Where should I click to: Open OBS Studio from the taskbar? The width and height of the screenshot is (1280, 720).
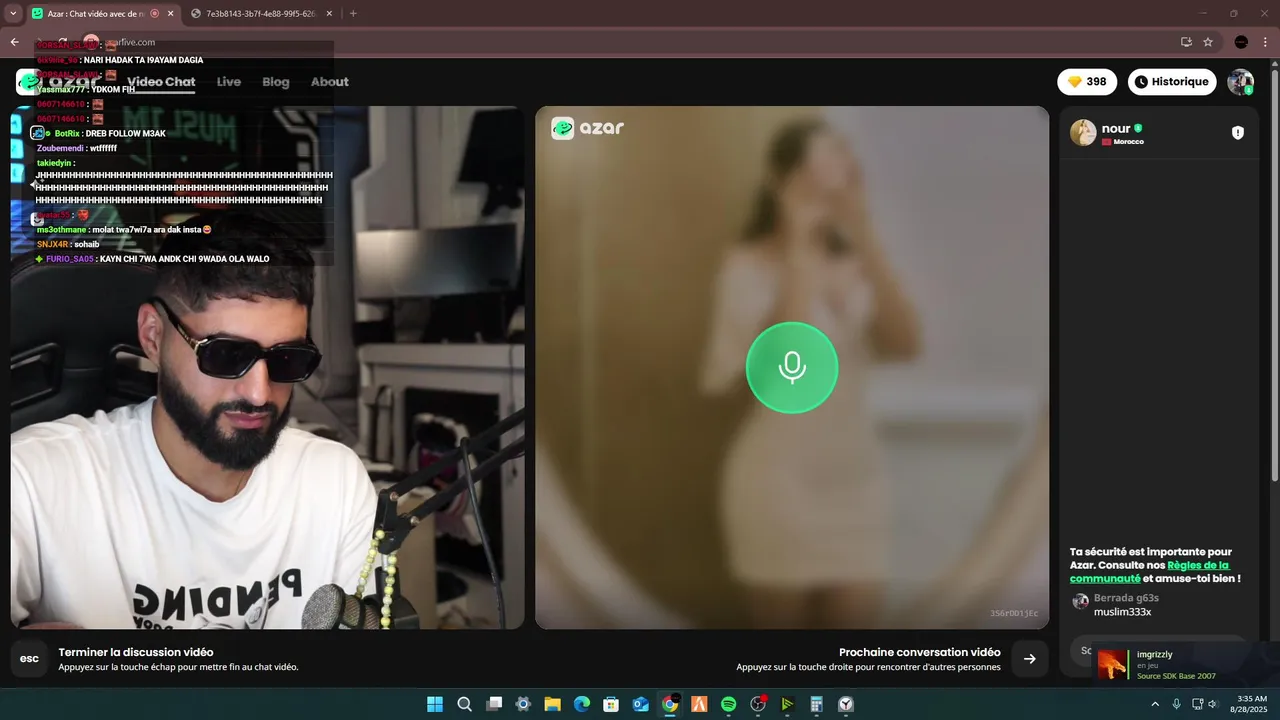(758, 704)
